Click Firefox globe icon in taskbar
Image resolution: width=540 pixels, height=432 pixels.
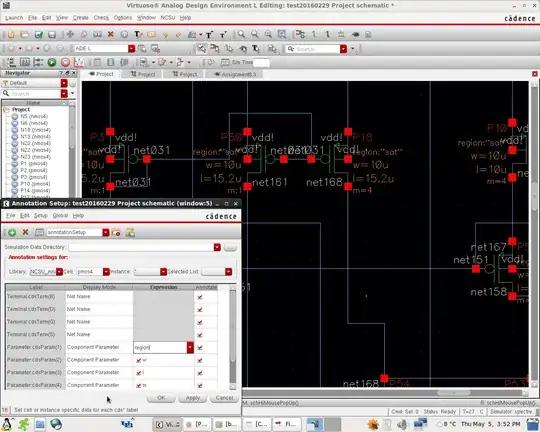point(56,424)
